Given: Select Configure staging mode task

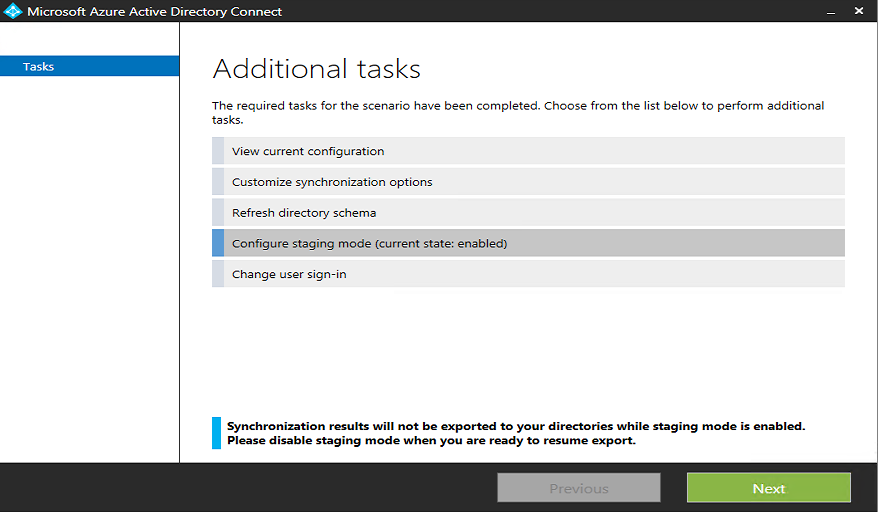Looking at the screenshot, I should (x=528, y=243).
